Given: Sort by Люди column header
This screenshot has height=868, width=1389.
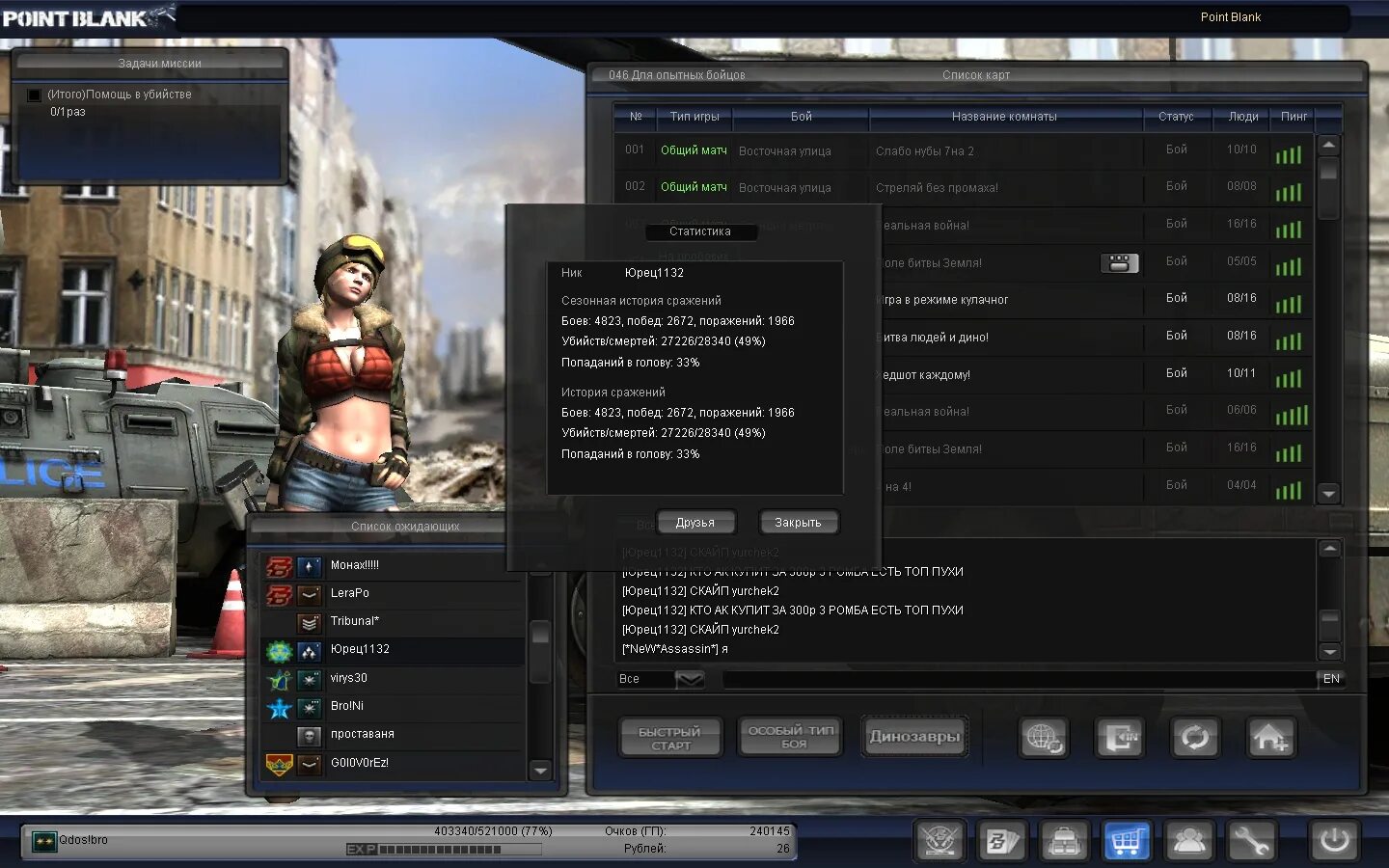Looking at the screenshot, I should [x=1242, y=117].
